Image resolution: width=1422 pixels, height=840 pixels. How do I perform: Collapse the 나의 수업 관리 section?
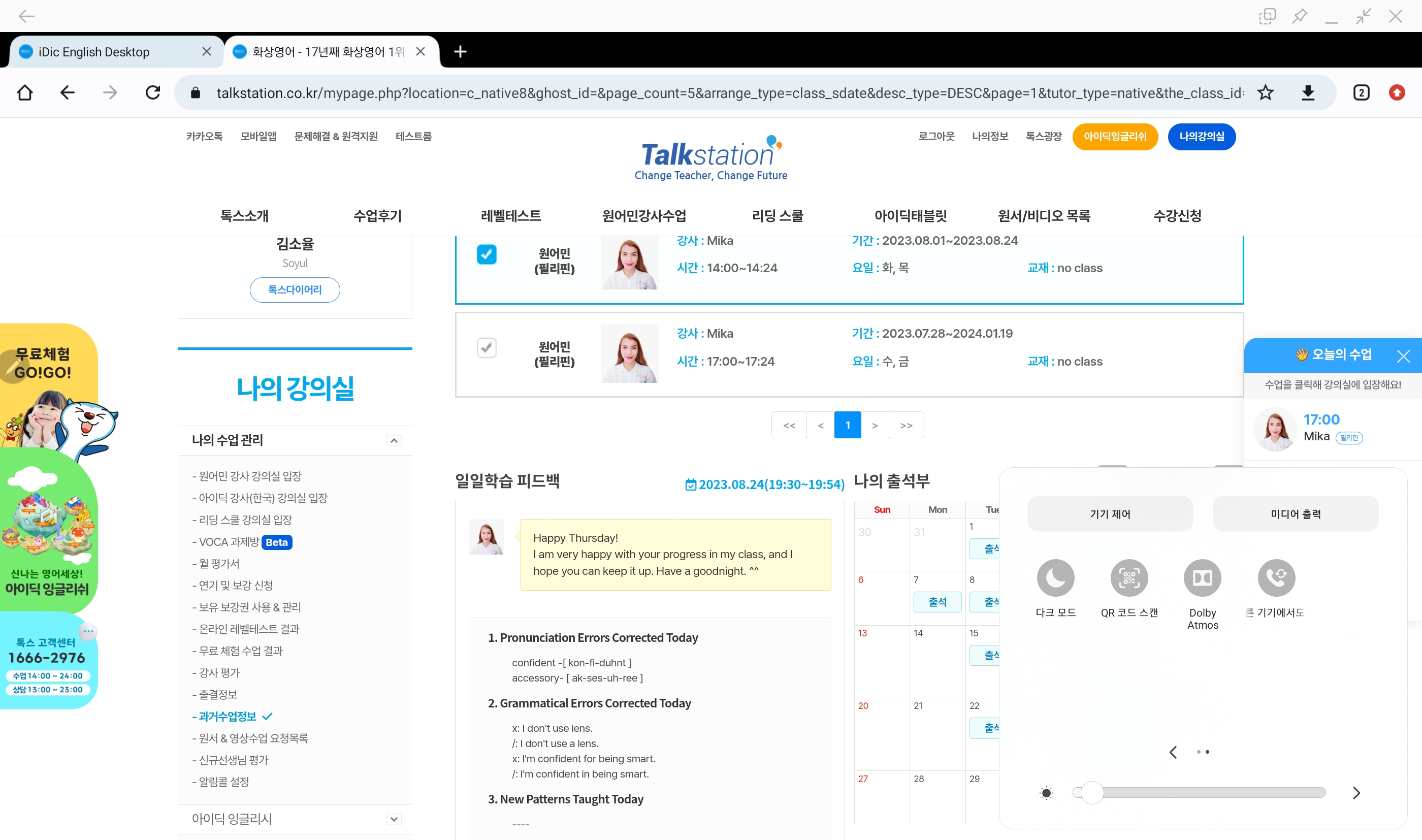click(x=394, y=440)
